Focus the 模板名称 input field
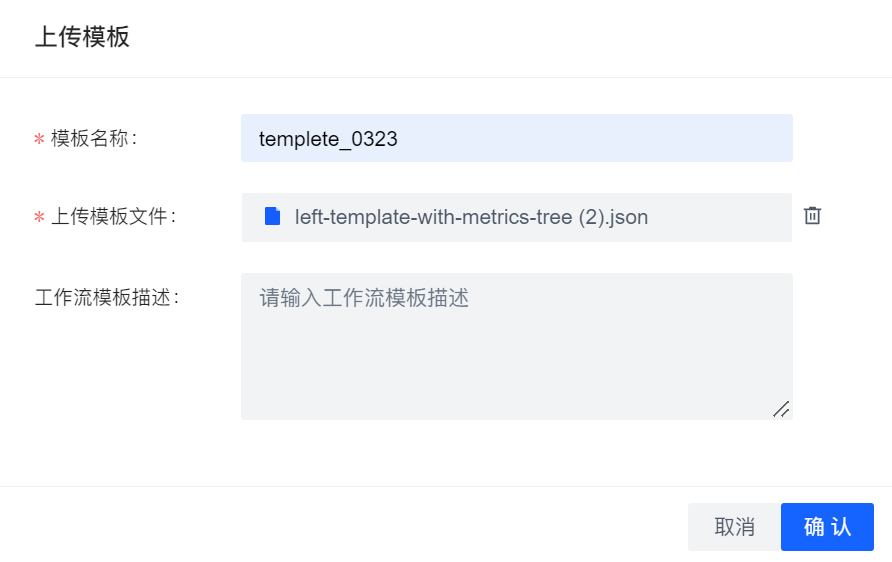 click(517, 138)
